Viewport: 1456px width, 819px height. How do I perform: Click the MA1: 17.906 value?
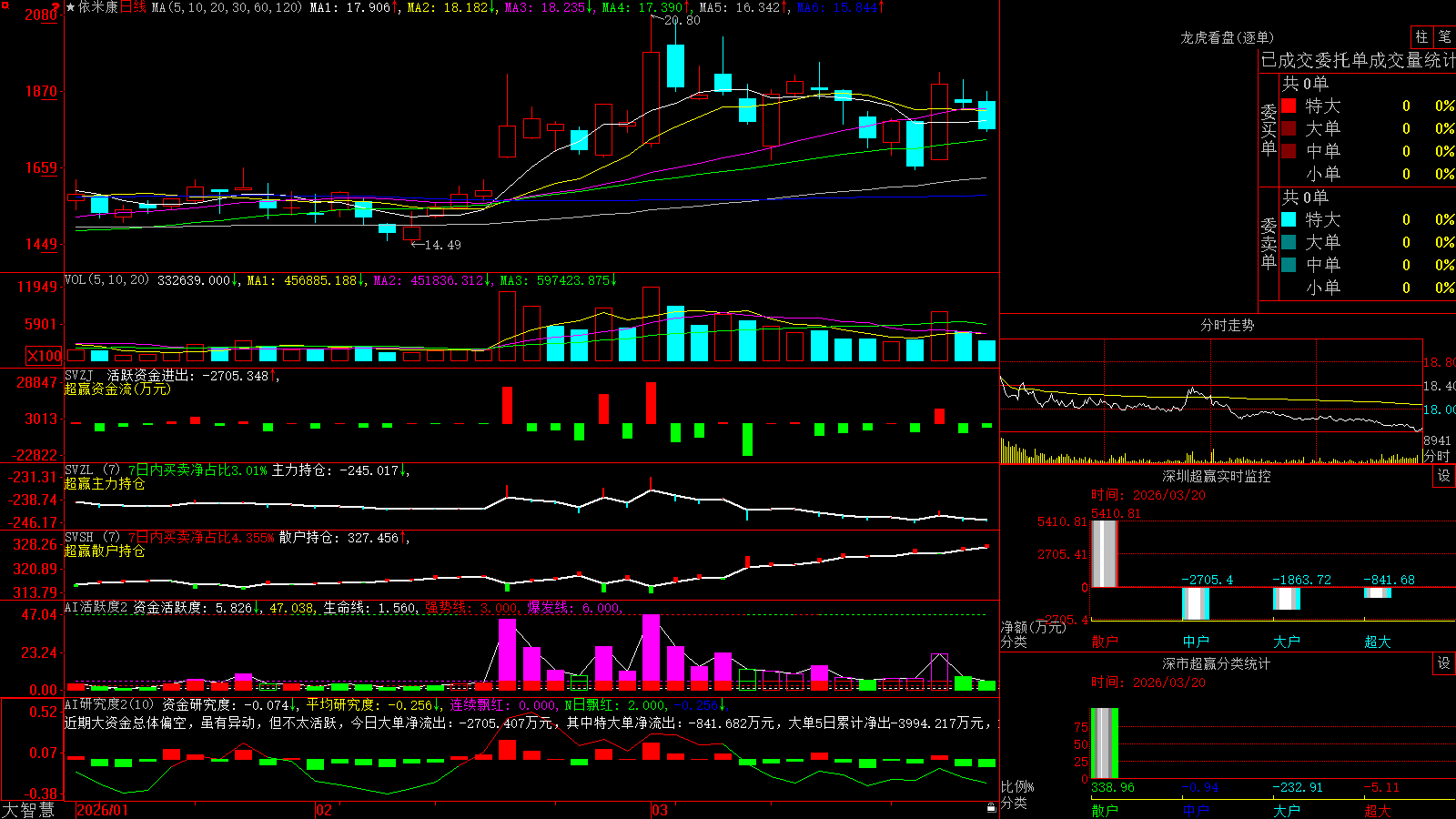[x=354, y=7]
